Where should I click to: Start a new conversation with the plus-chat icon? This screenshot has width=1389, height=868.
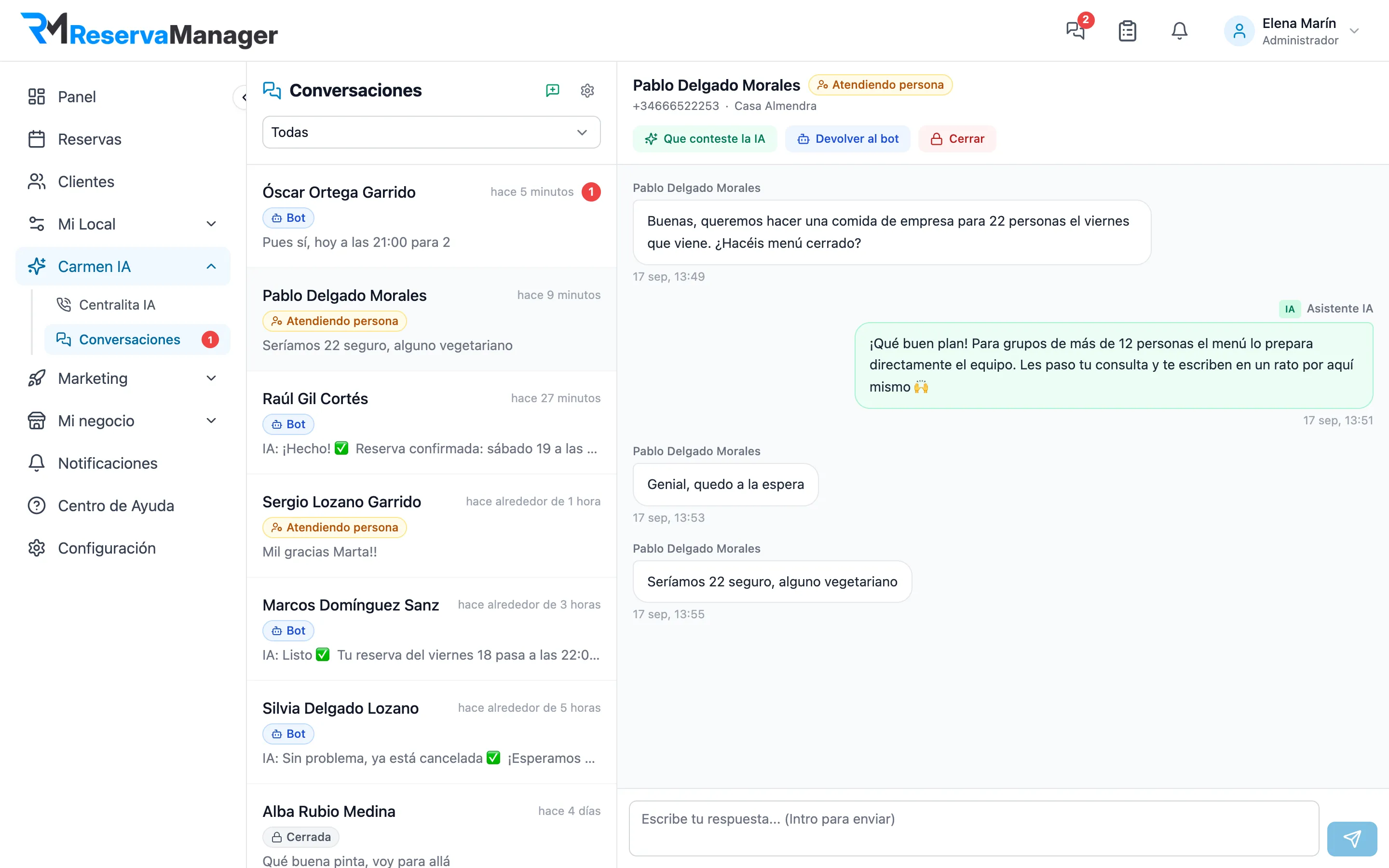coord(552,90)
